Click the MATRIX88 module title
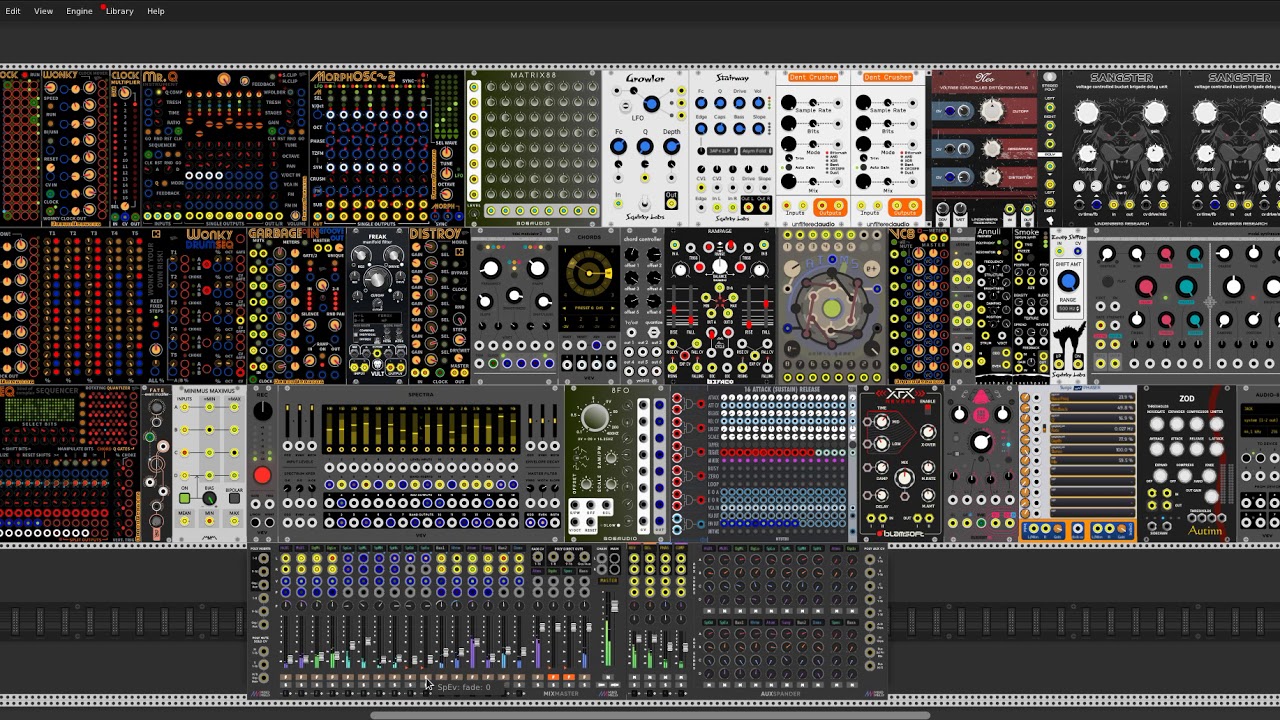The width and height of the screenshot is (1280, 720). click(x=535, y=76)
